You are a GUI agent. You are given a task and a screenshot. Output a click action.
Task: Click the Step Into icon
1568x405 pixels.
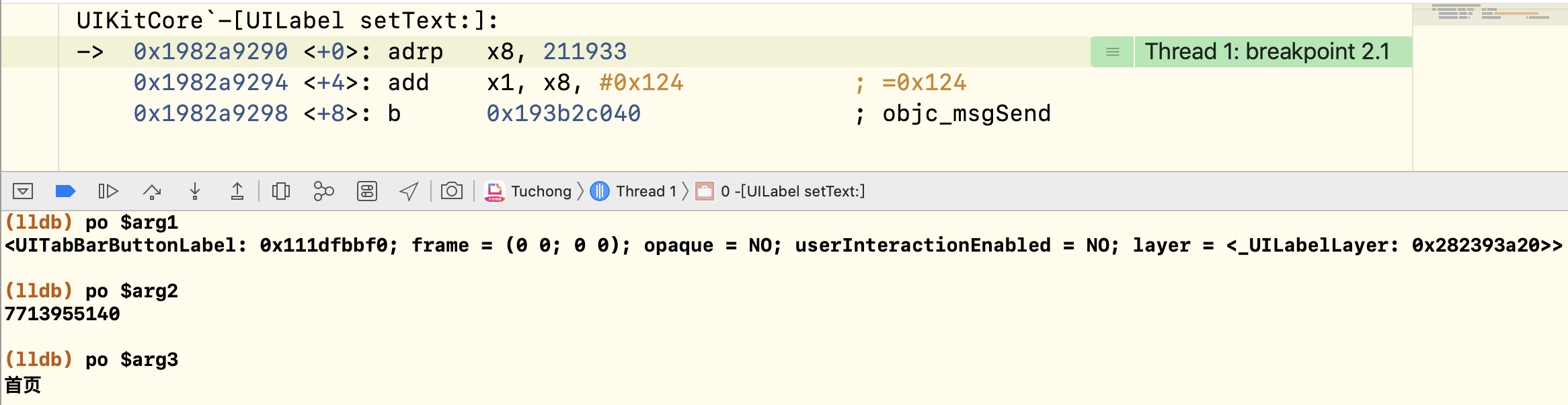tap(195, 192)
